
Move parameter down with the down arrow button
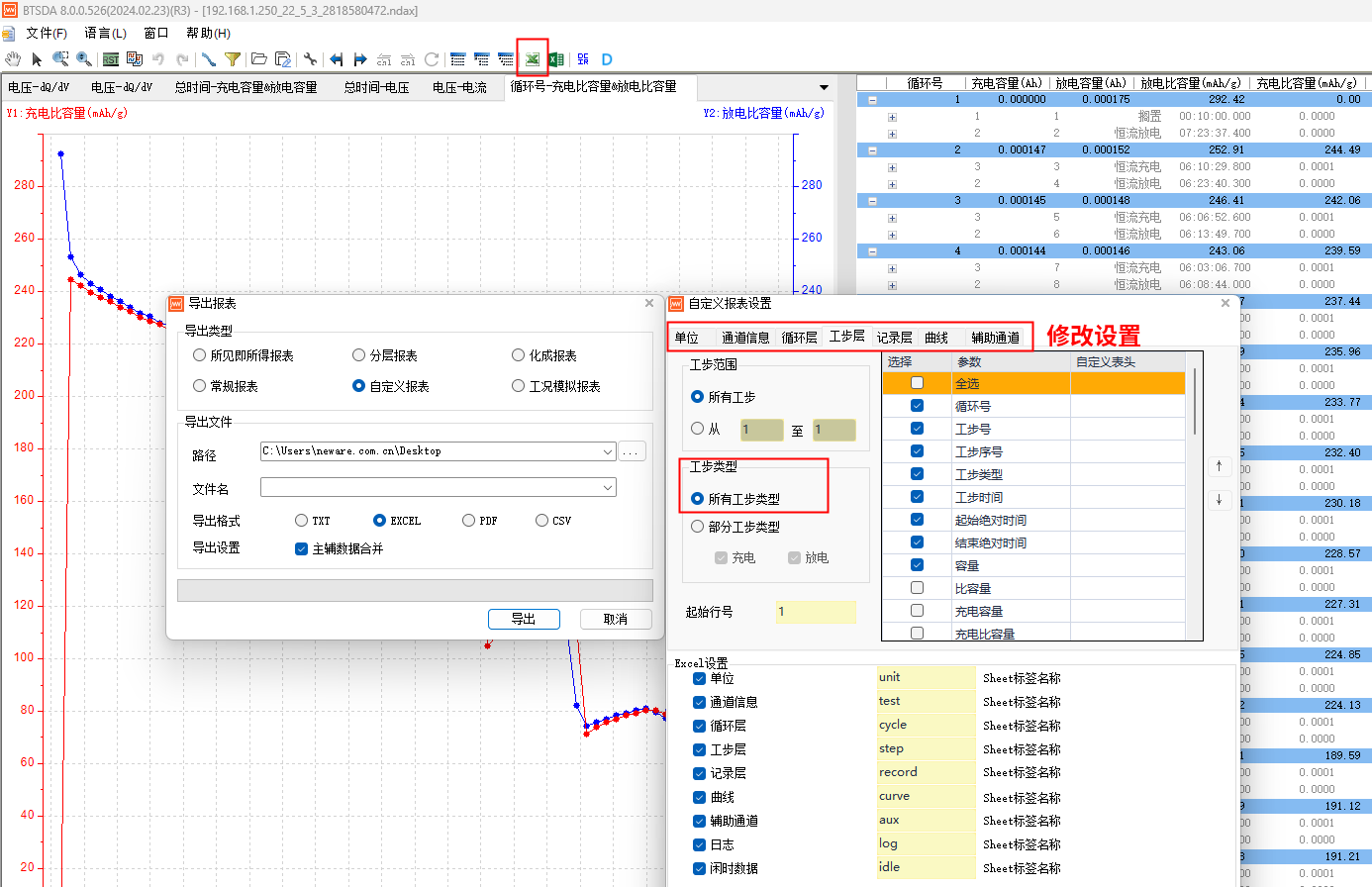pos(1219,500)
